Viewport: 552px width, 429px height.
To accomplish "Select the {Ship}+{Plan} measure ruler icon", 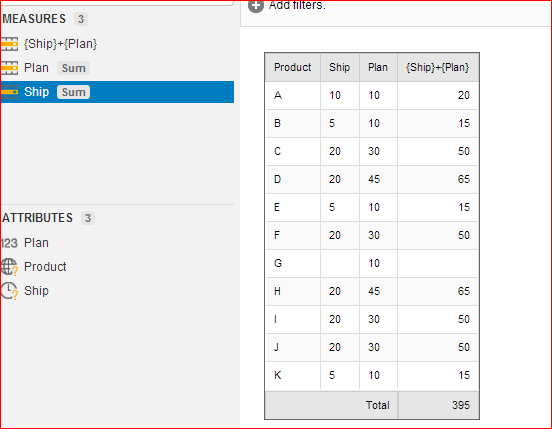I will pyautogui.click(x=9, y=44).
